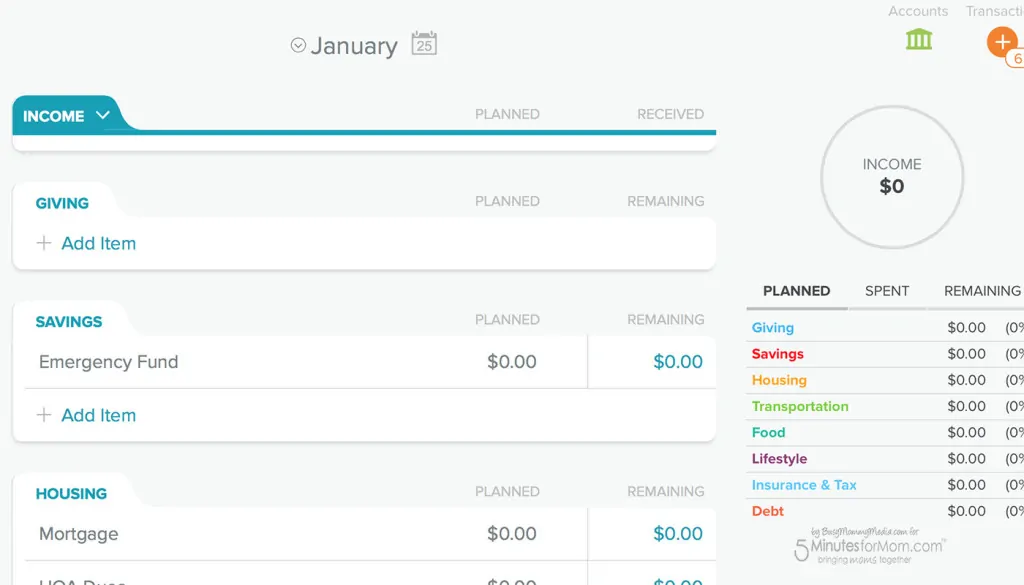Expand the January month dropdown arrow

[298, 45]
